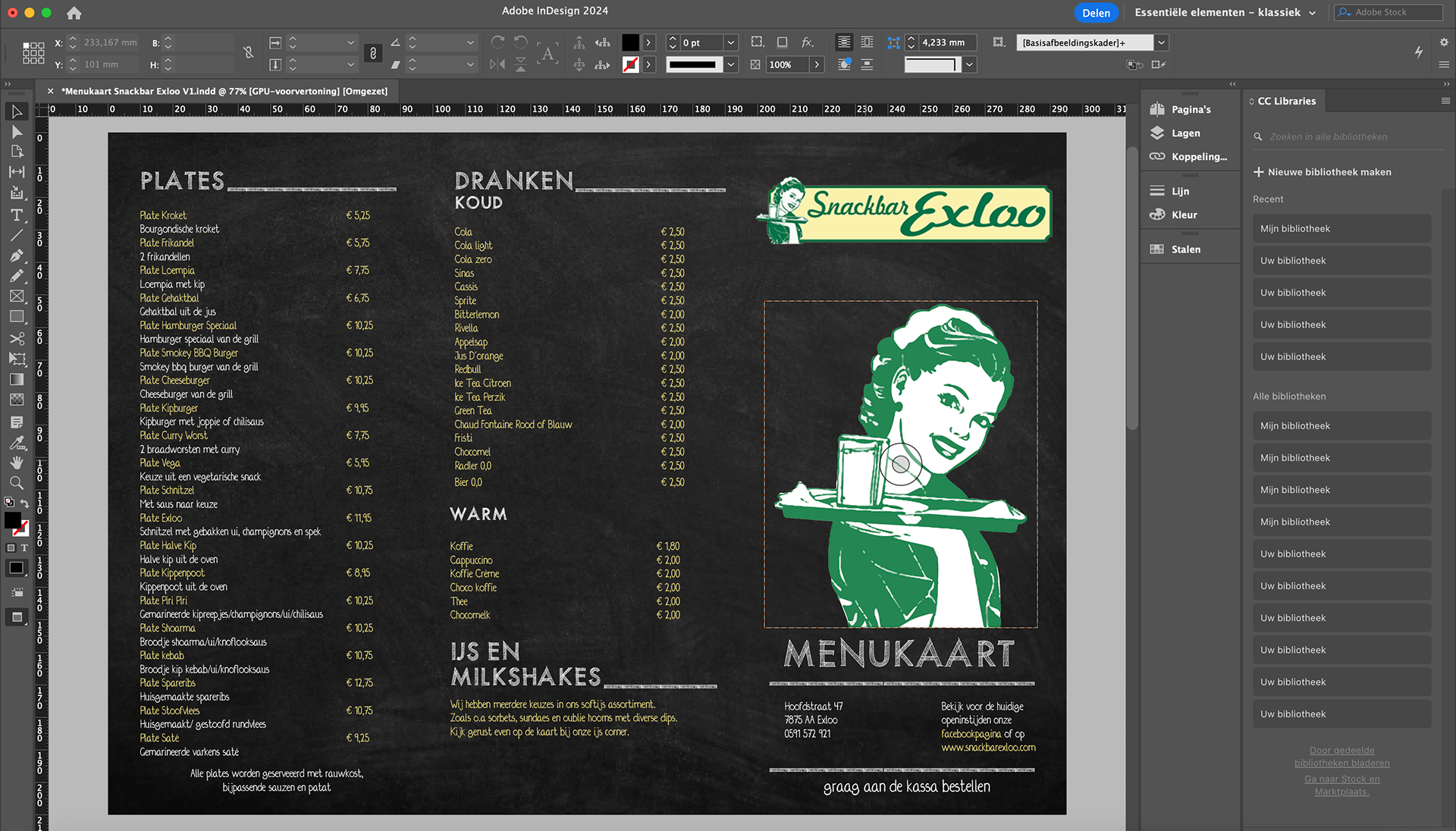The image size is (1456, 831).
Task: Select the Free Transform tool
Action: click(17, 359)
